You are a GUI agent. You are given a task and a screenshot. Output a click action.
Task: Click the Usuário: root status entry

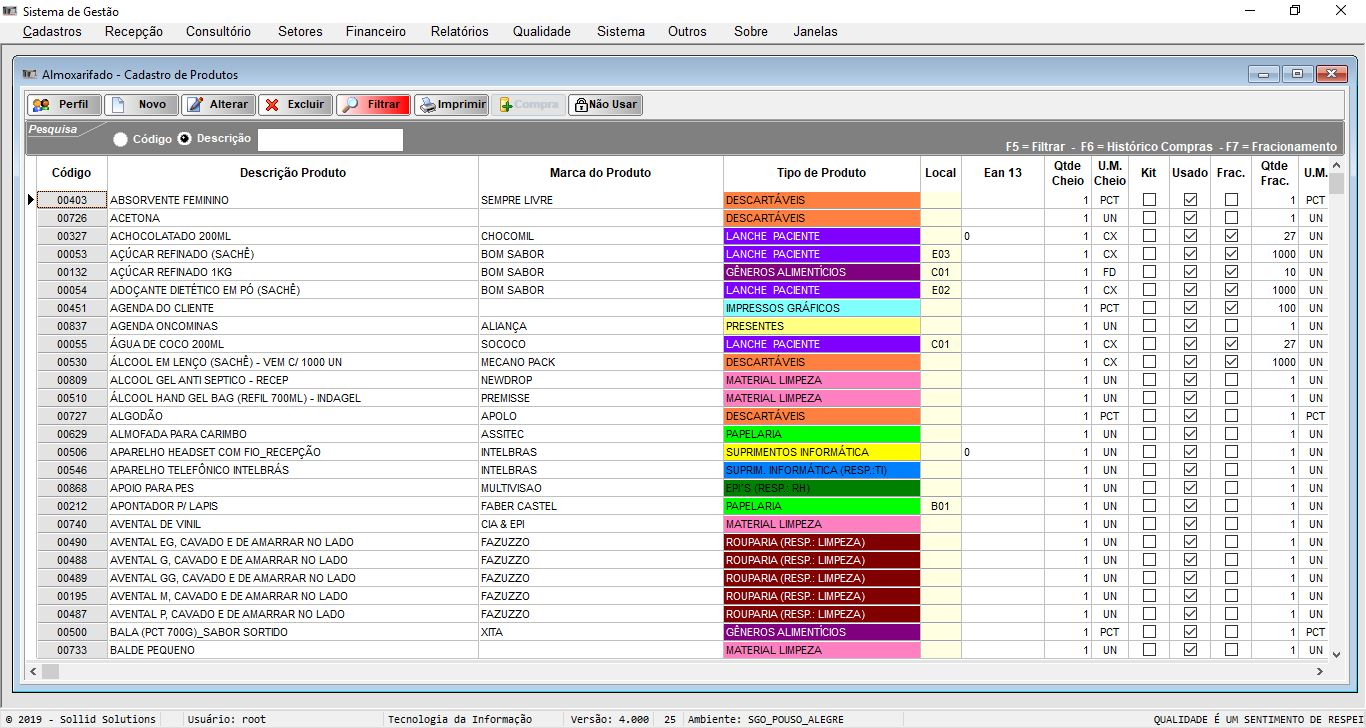click(x=227, y=719)
